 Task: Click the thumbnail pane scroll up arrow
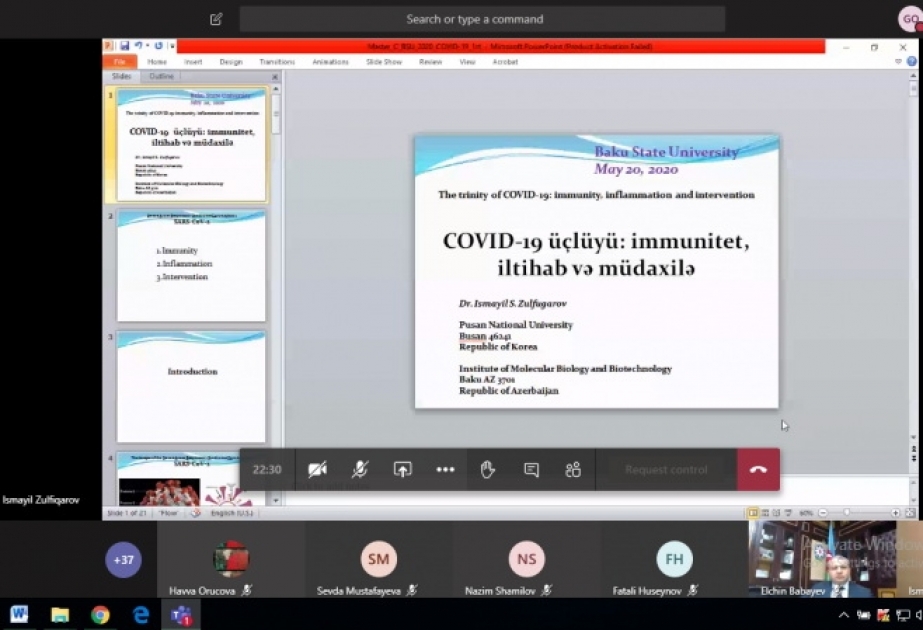coord(275,88)
